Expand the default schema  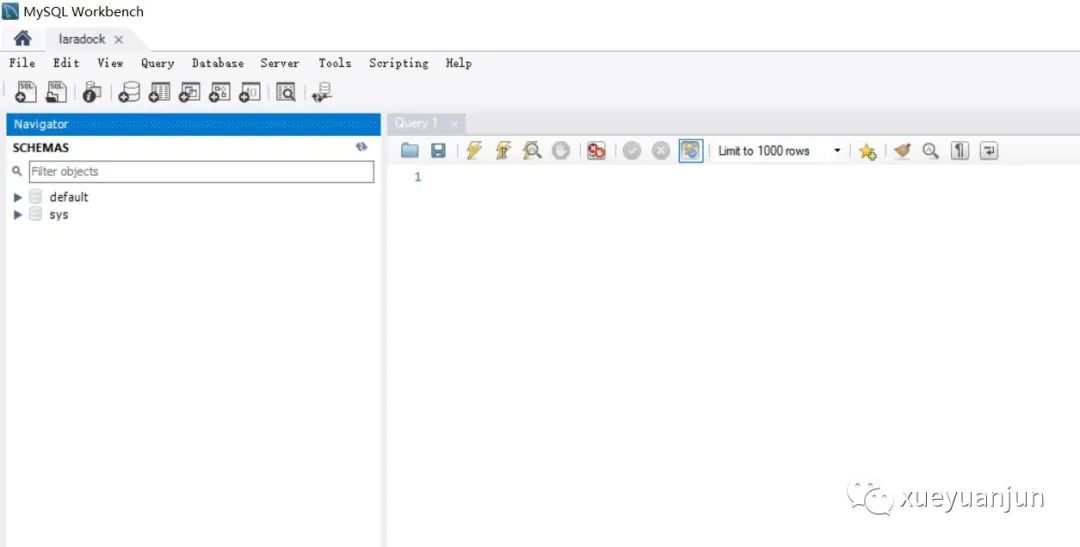(x=18, y=197)
